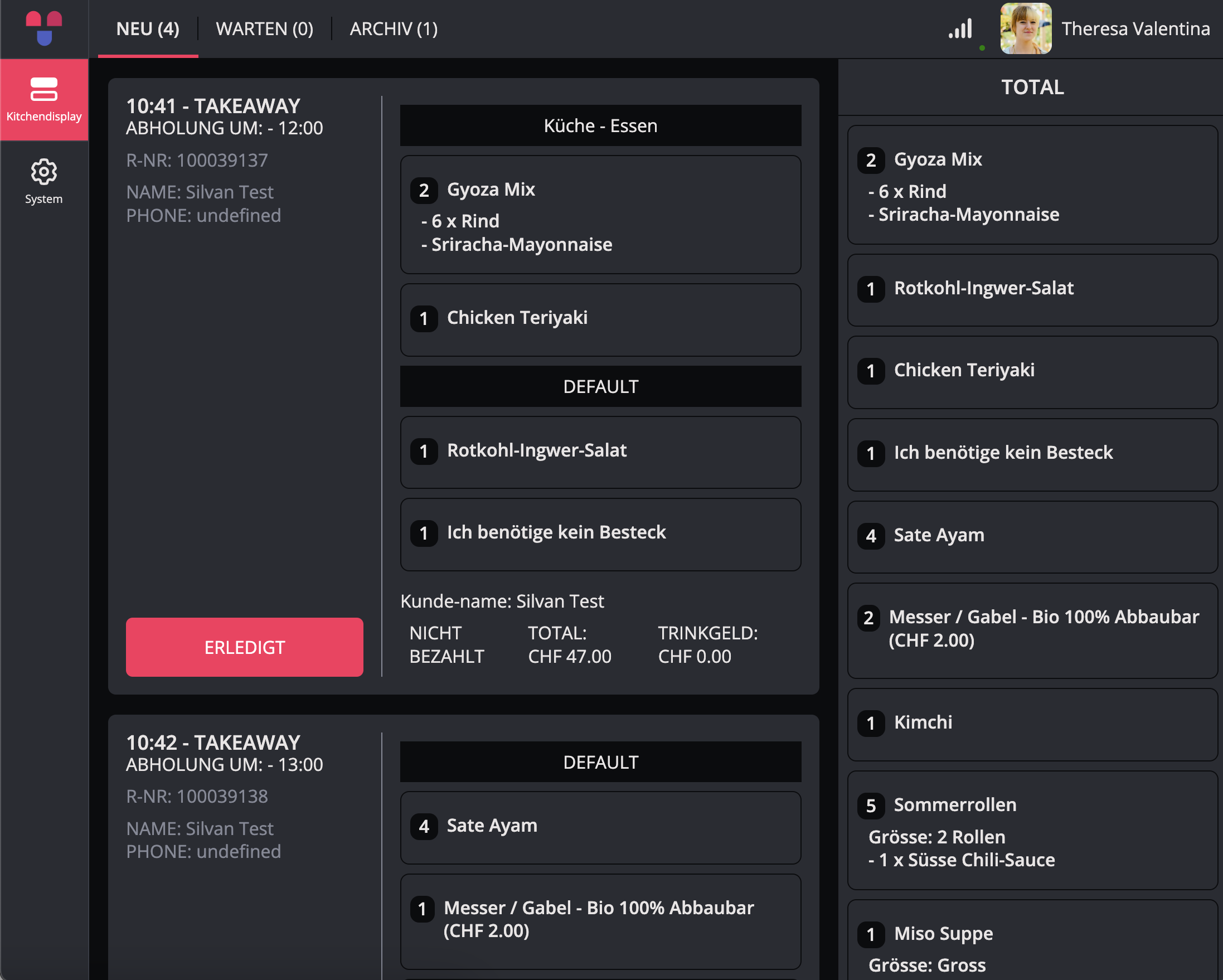The width and height of the screenshot is (1223, 980).
Task: Select Kimchi in the TOTAL panel
Action: [1032, 724]
